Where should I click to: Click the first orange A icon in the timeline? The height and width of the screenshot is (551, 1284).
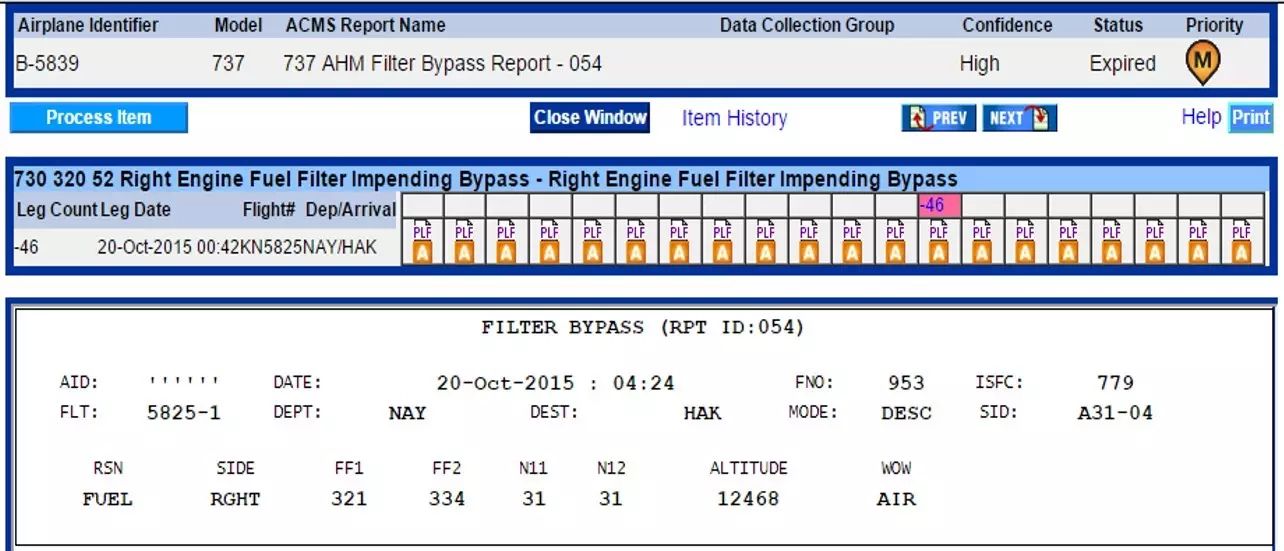[x=421, y=253]
